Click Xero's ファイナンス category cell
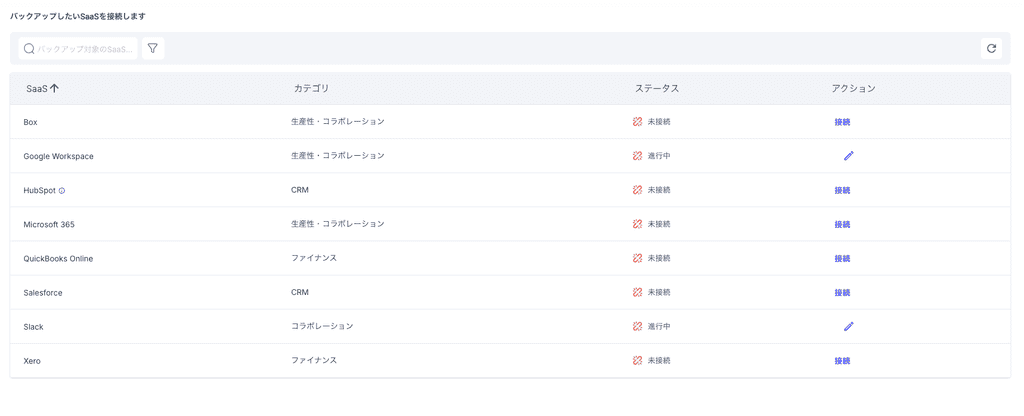 pyautogui.click(x=314, y=360)
